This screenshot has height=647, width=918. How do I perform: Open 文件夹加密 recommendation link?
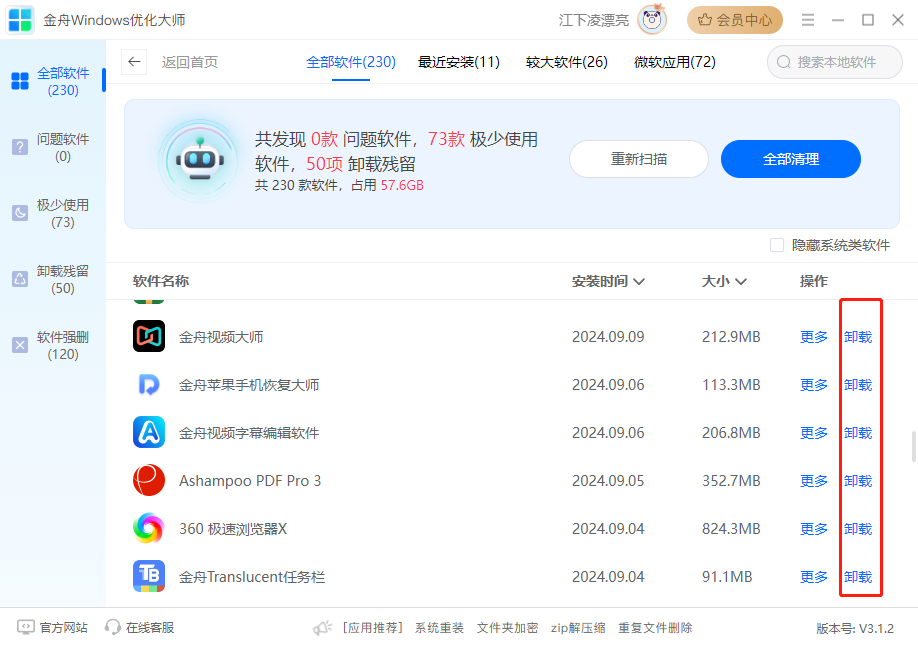[507, 628]
